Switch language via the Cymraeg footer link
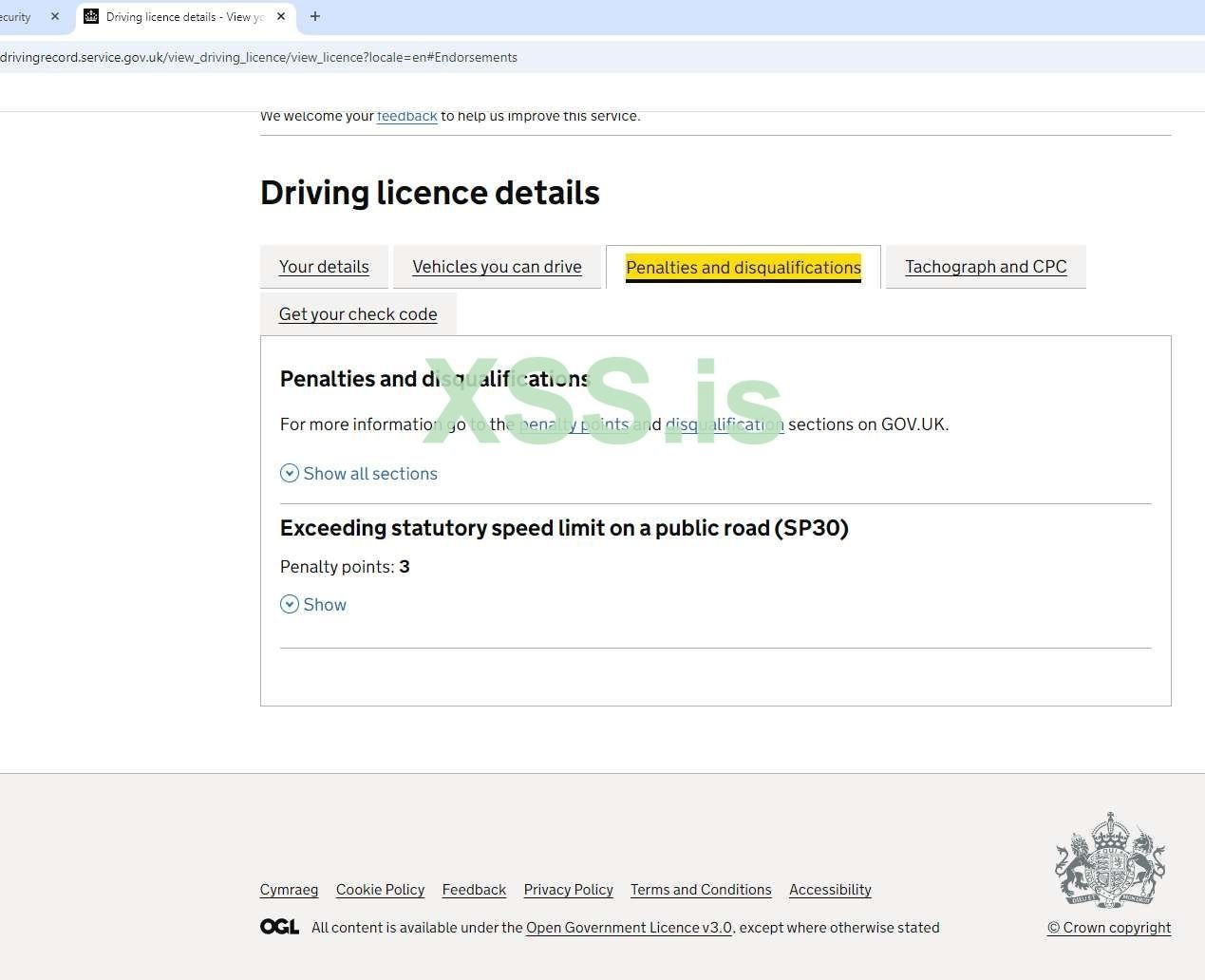 (x=289, y=890)
